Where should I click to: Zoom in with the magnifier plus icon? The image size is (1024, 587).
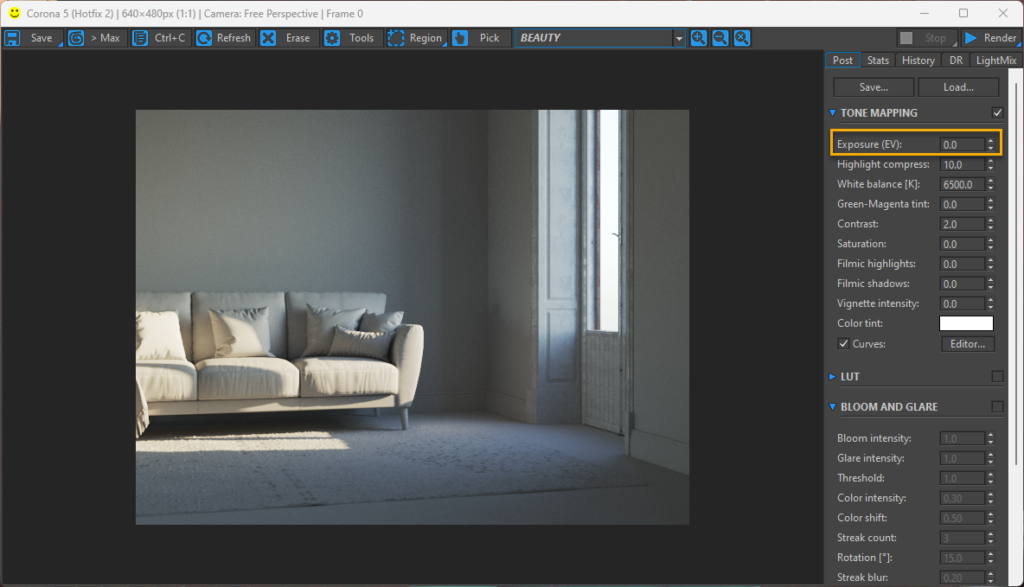699,38
